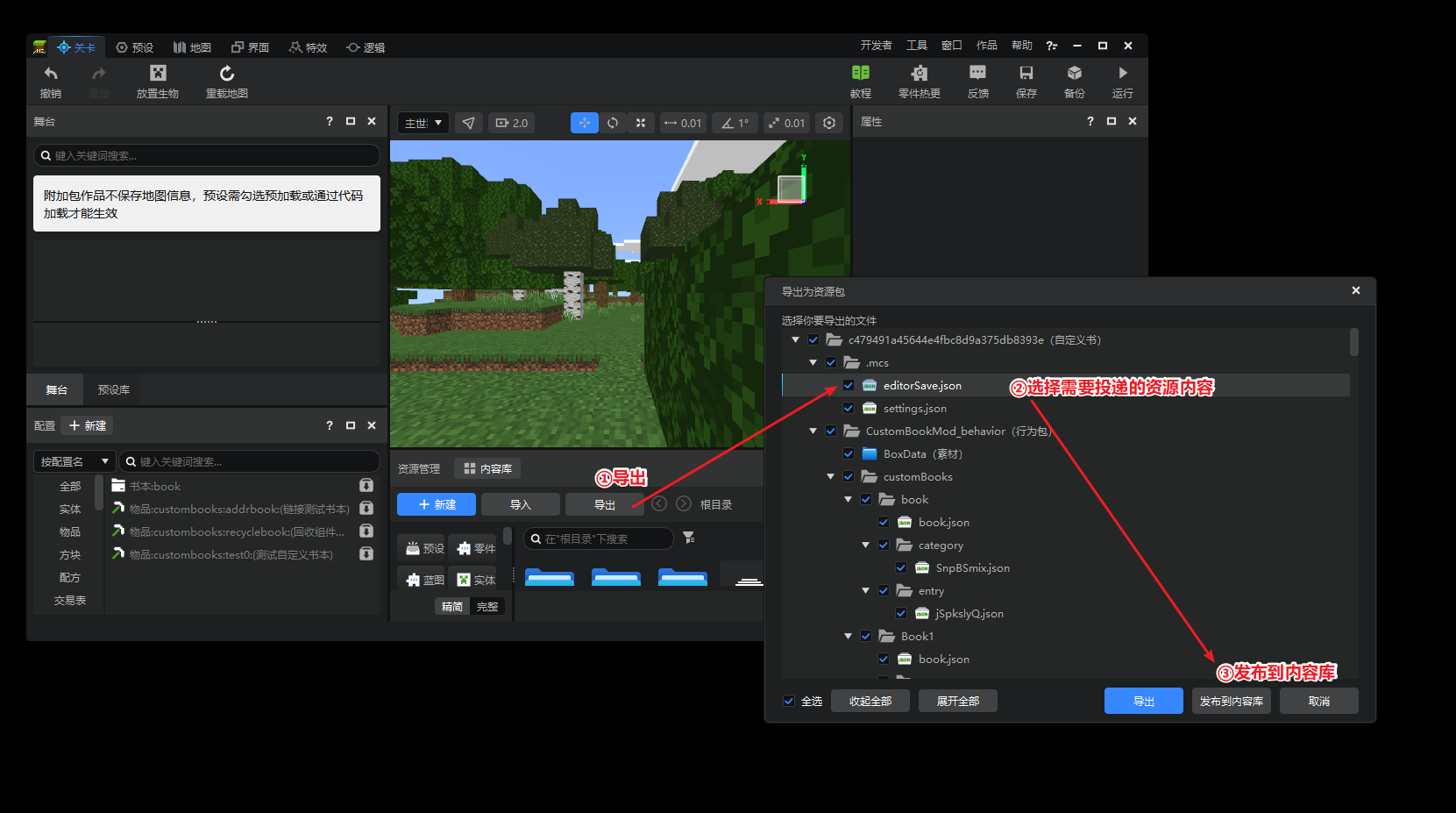Click the 放置生物 place creature icon
The image size is (1456, 813).
[x=158, y=73]
